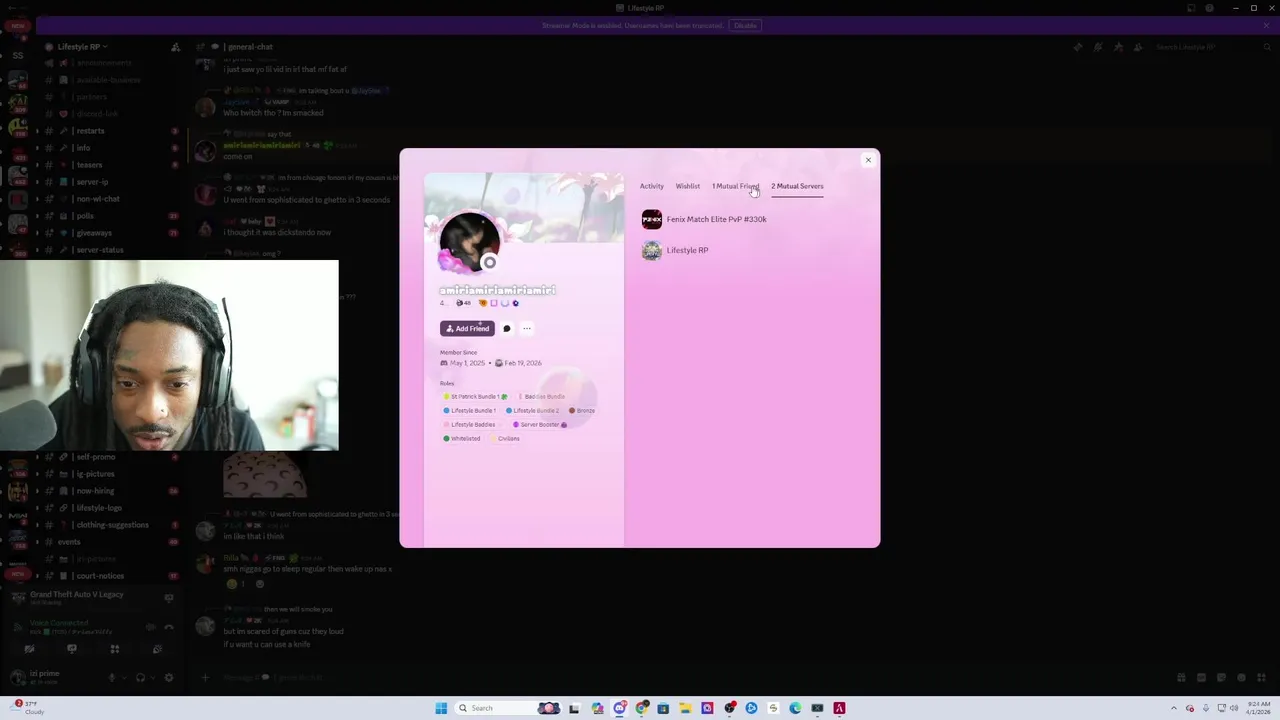Open the soundboard icon in voice panel

(157, 649)
